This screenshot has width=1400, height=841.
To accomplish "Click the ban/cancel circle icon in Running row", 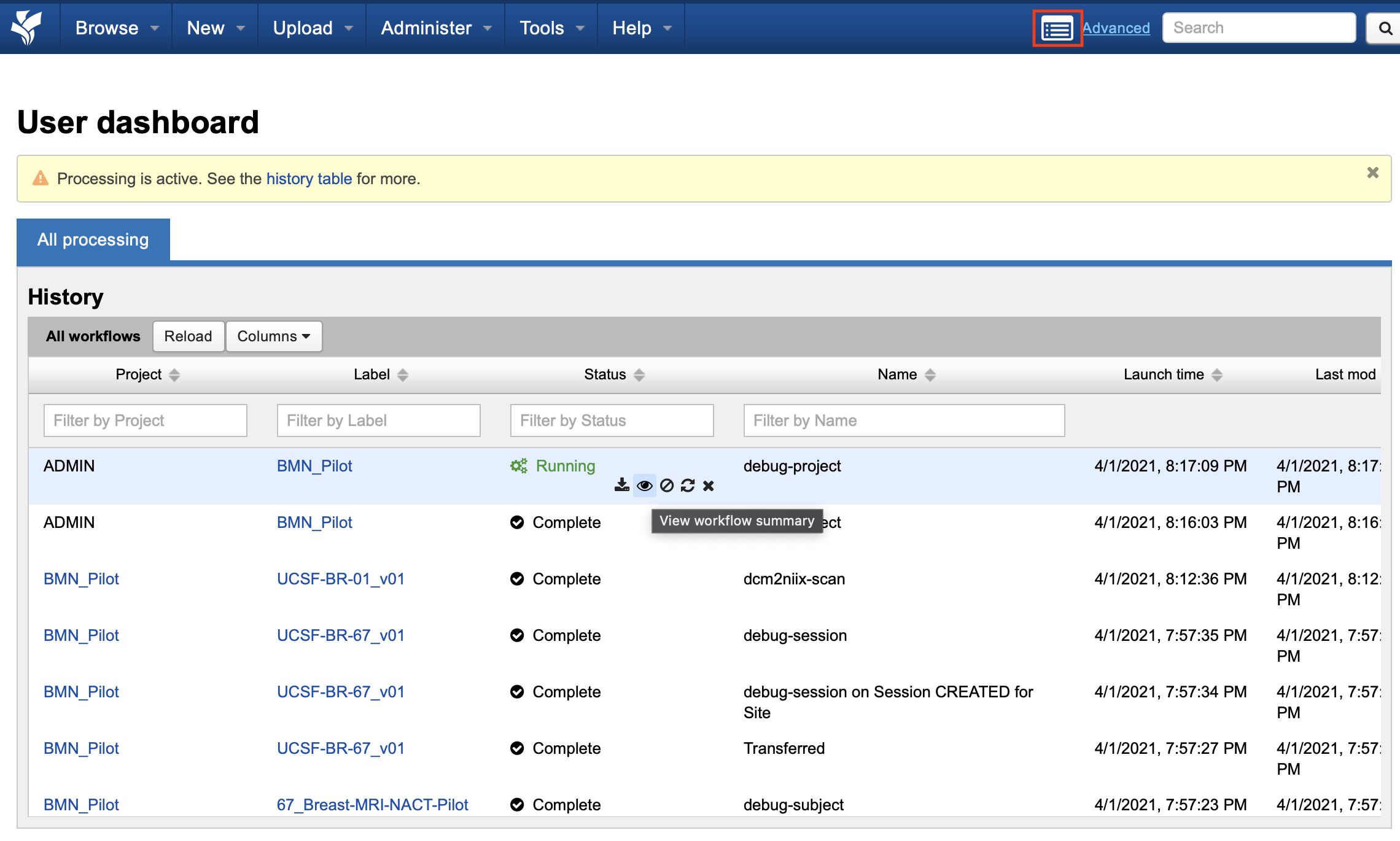I will point(667,486).
